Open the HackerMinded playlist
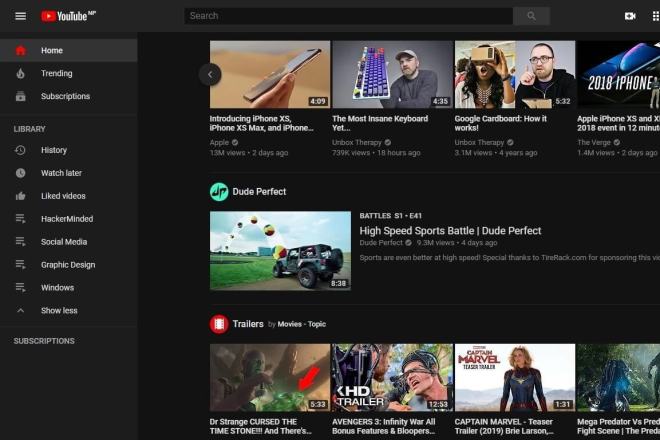 pos(69,219)
